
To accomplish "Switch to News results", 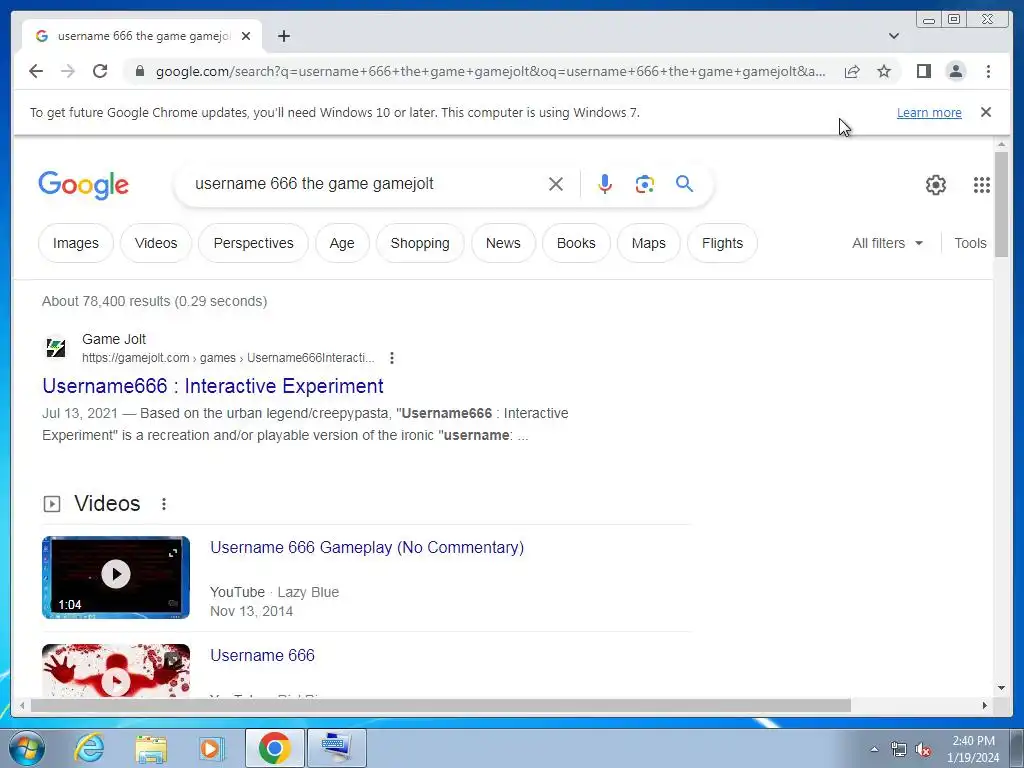I will coord(503,243).
